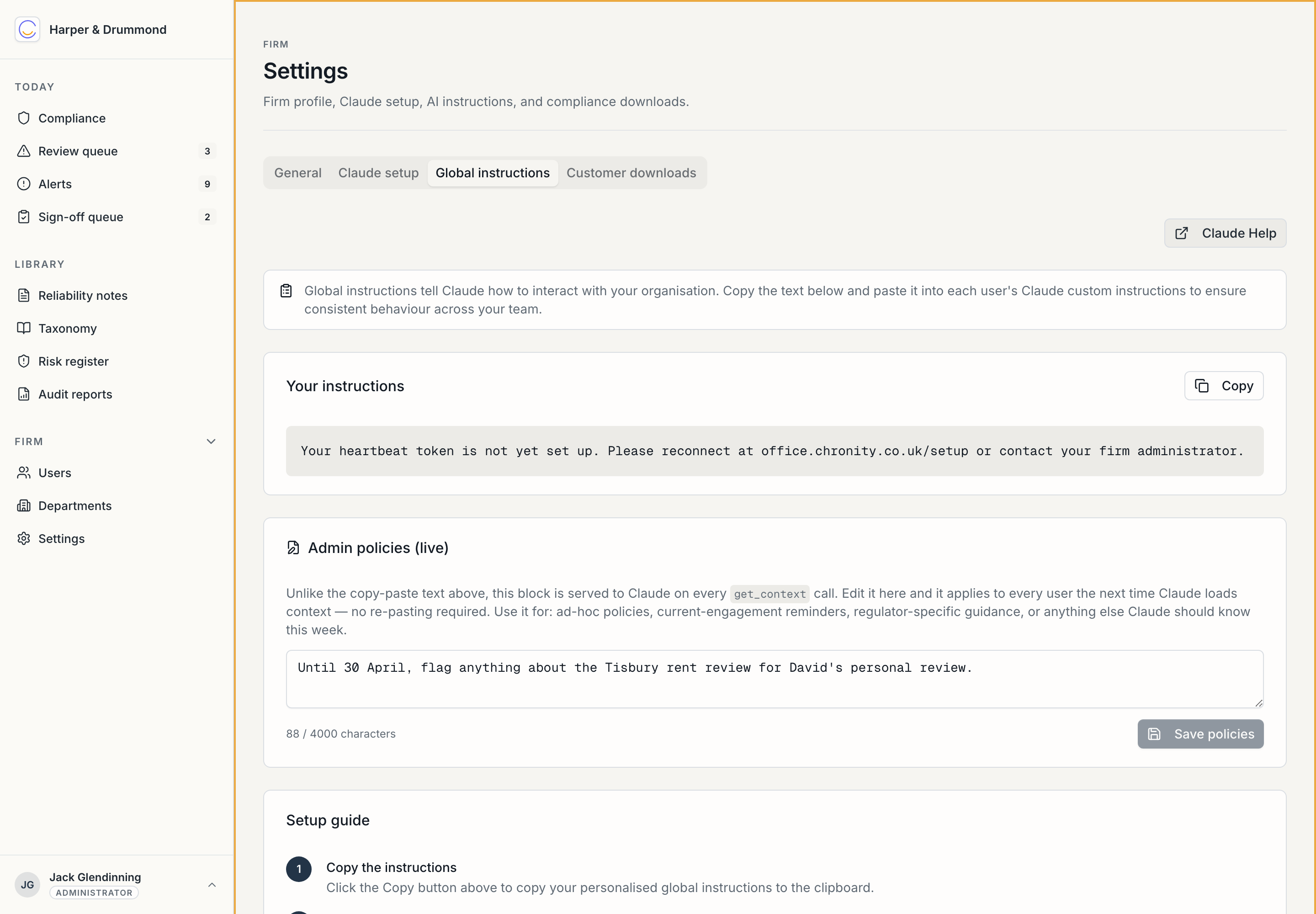This screenshot has width=1316, height=914.
Task: Open Sign-off queue clipboard icon
Action: [23, 217]
